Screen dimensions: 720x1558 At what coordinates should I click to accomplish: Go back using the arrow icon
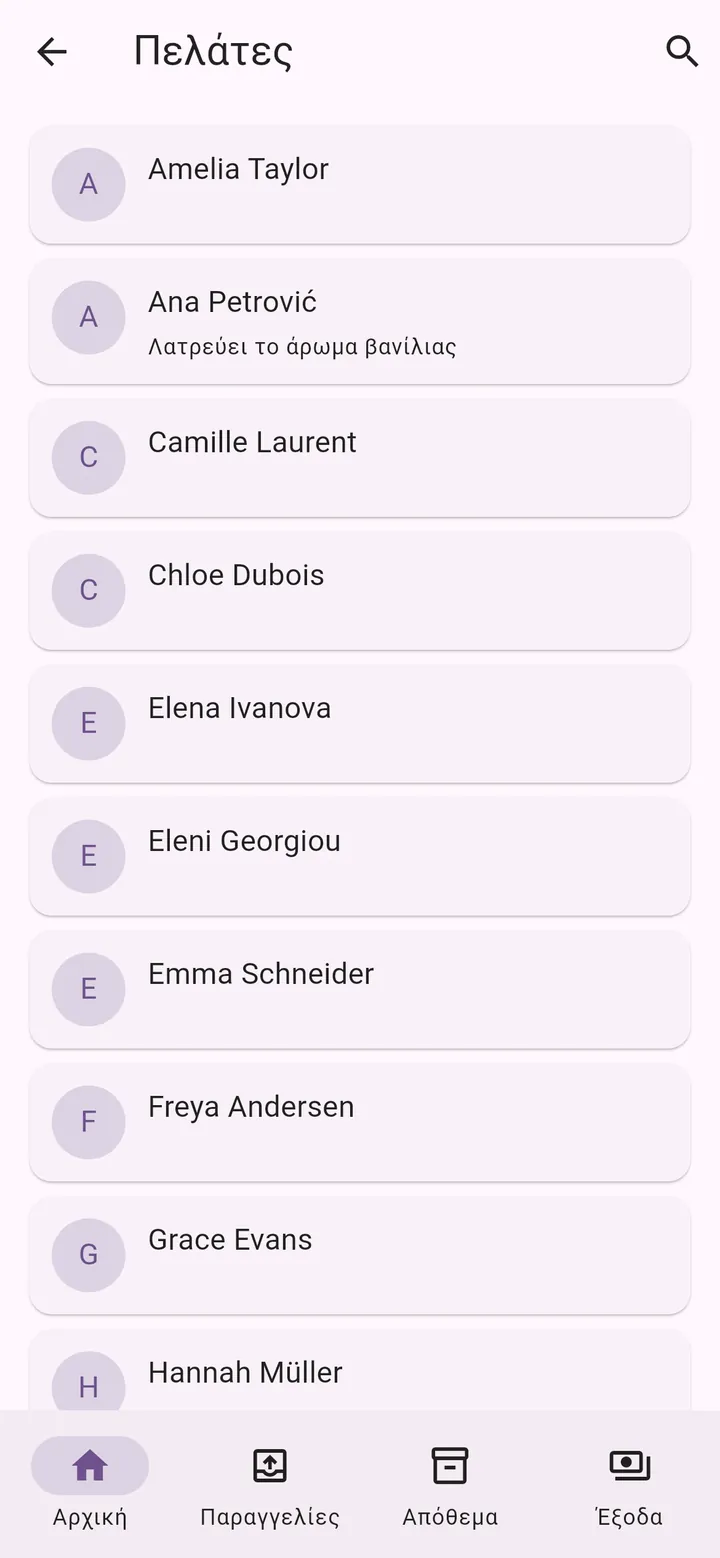click(51, 51)
